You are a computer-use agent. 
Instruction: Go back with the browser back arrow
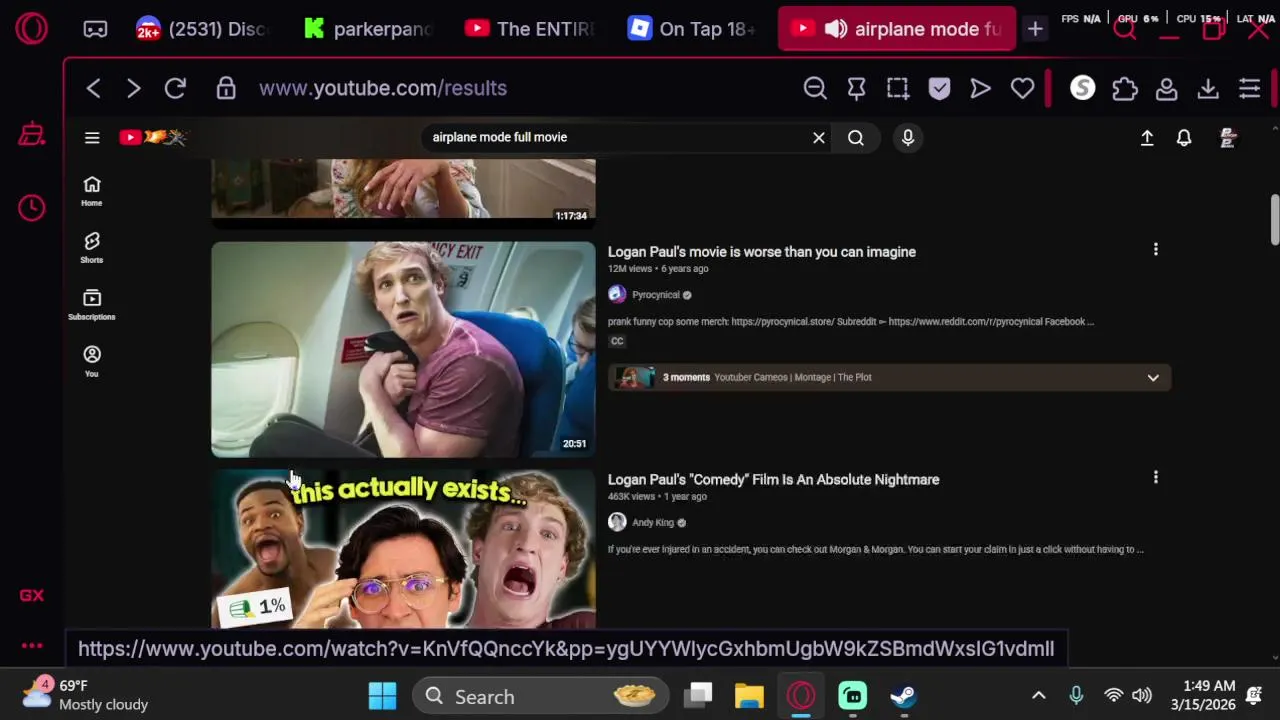point(93,88)
